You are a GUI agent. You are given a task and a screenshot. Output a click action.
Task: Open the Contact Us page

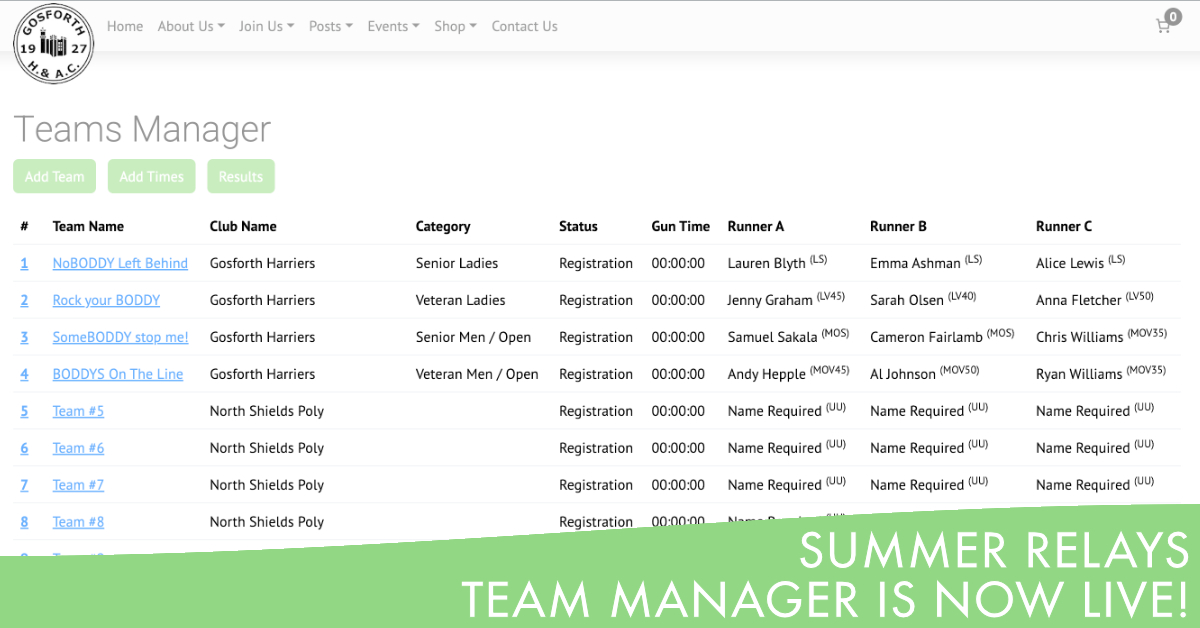point(524,26)
